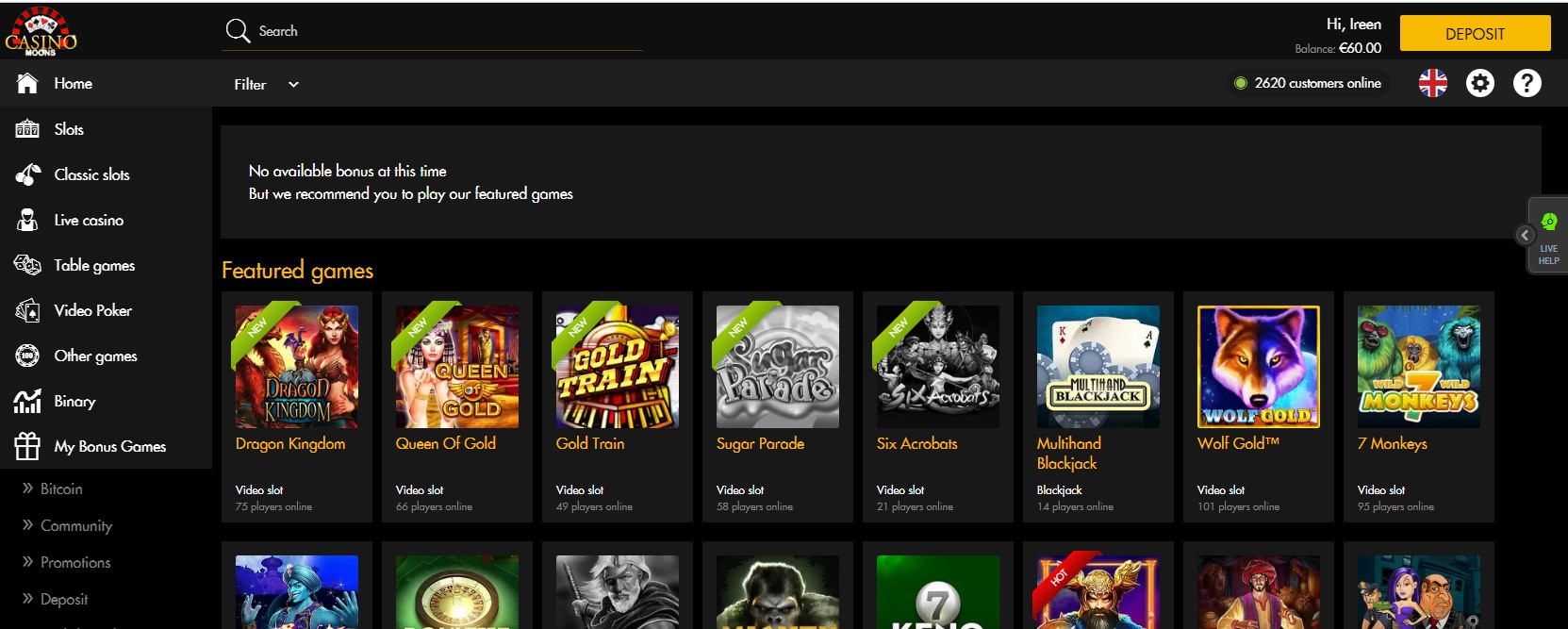The image size is (1568, 629).
Task: Click the search magnifier icon
Action: [x=238, y=31]
